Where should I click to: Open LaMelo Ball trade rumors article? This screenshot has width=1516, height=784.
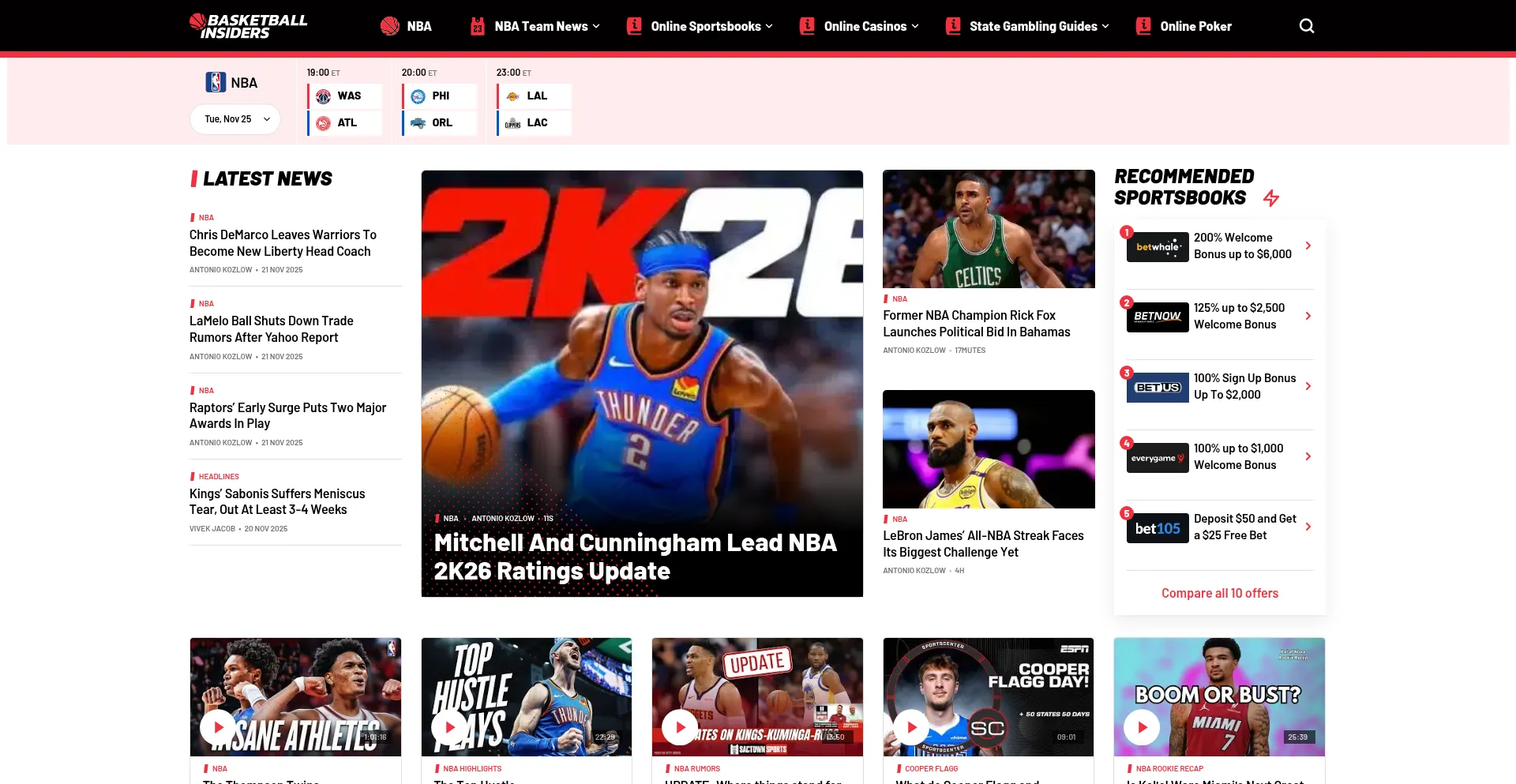pos(271,329)
